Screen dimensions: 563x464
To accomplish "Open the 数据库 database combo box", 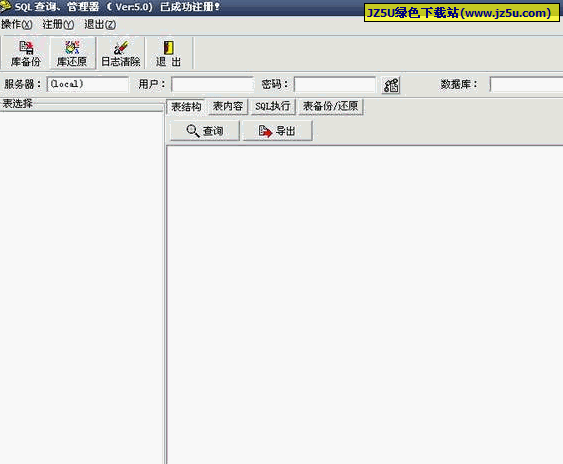I will (x=526, y=84).
